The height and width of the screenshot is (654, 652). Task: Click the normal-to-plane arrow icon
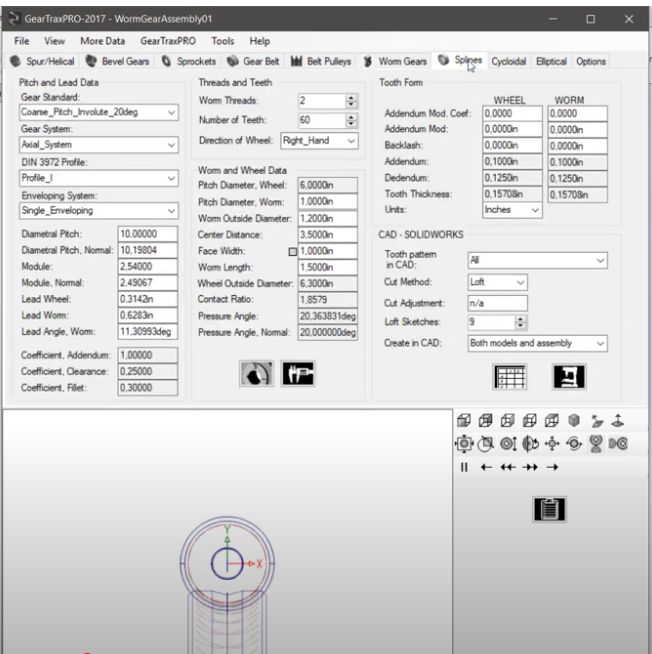point(618,420)
